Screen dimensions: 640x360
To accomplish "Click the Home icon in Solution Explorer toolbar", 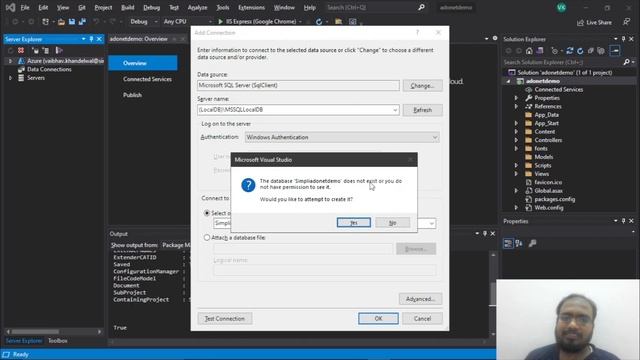I will pyautogui.click(x=529, y=51).
